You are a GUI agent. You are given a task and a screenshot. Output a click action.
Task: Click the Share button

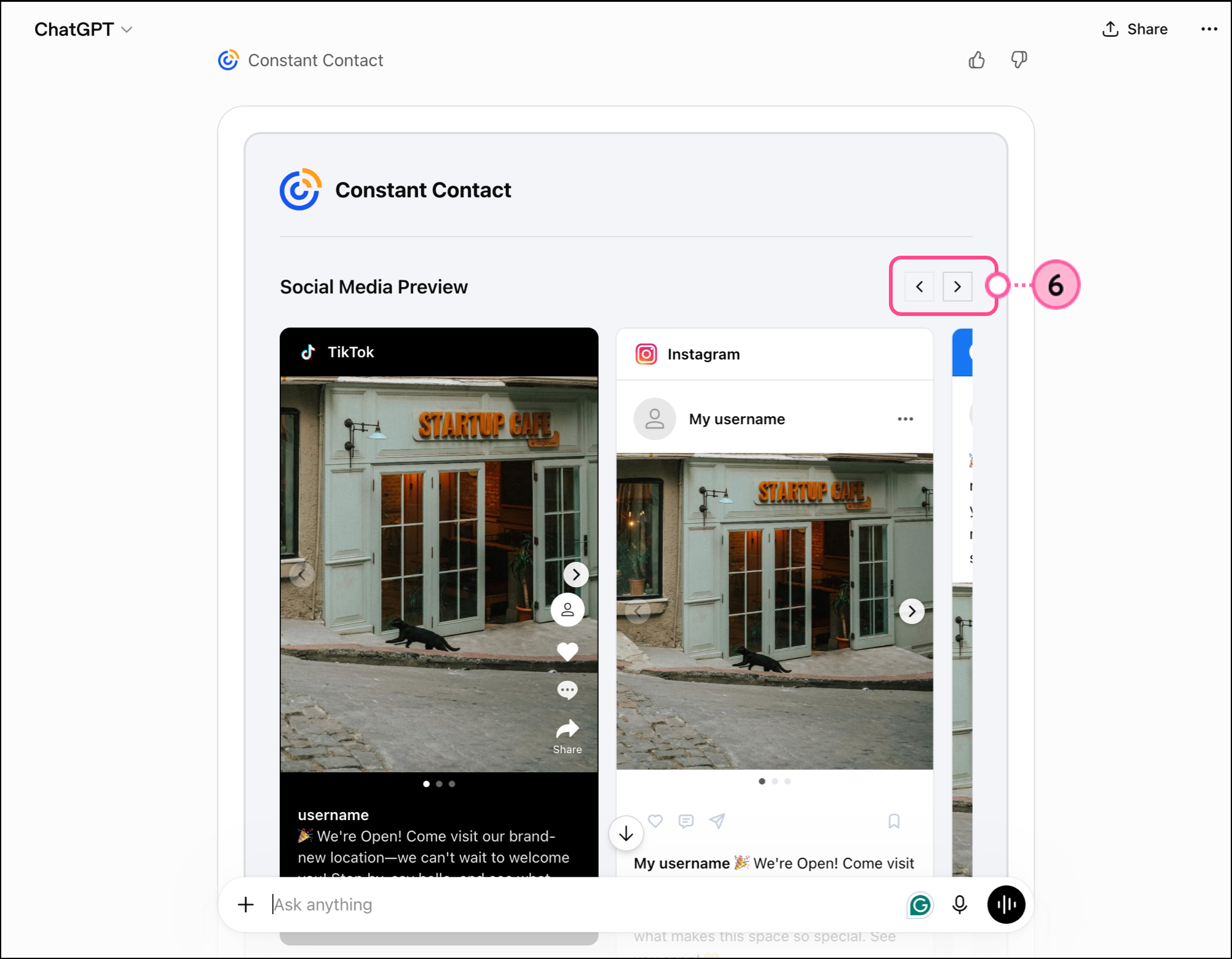point(1135,29)
